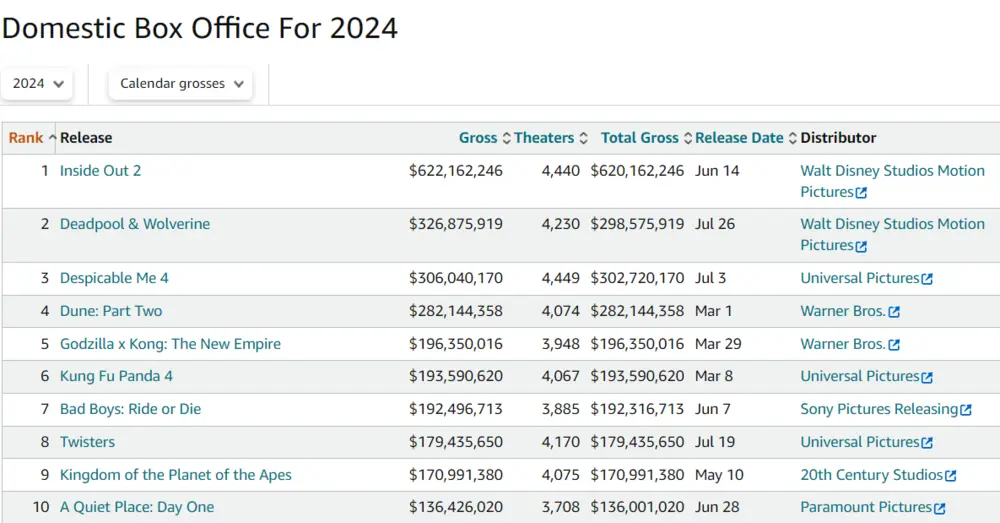Click external link icon next to 20th Century Studios

(951, 476)
